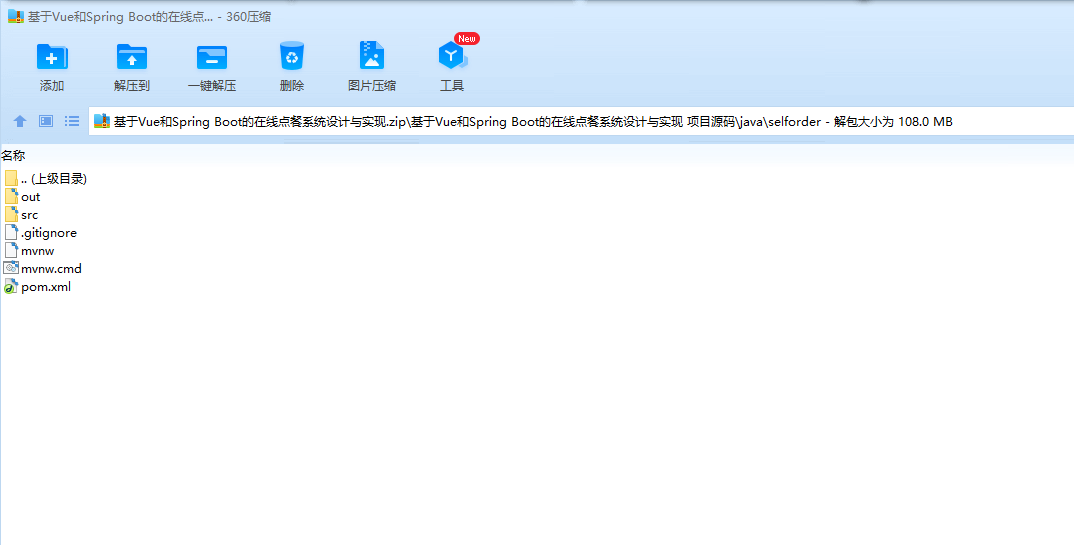The width and height of the screenshot is (1074, 545).
Task: Click the 删除 (Delete) trash icon
Action: point(292,56)
